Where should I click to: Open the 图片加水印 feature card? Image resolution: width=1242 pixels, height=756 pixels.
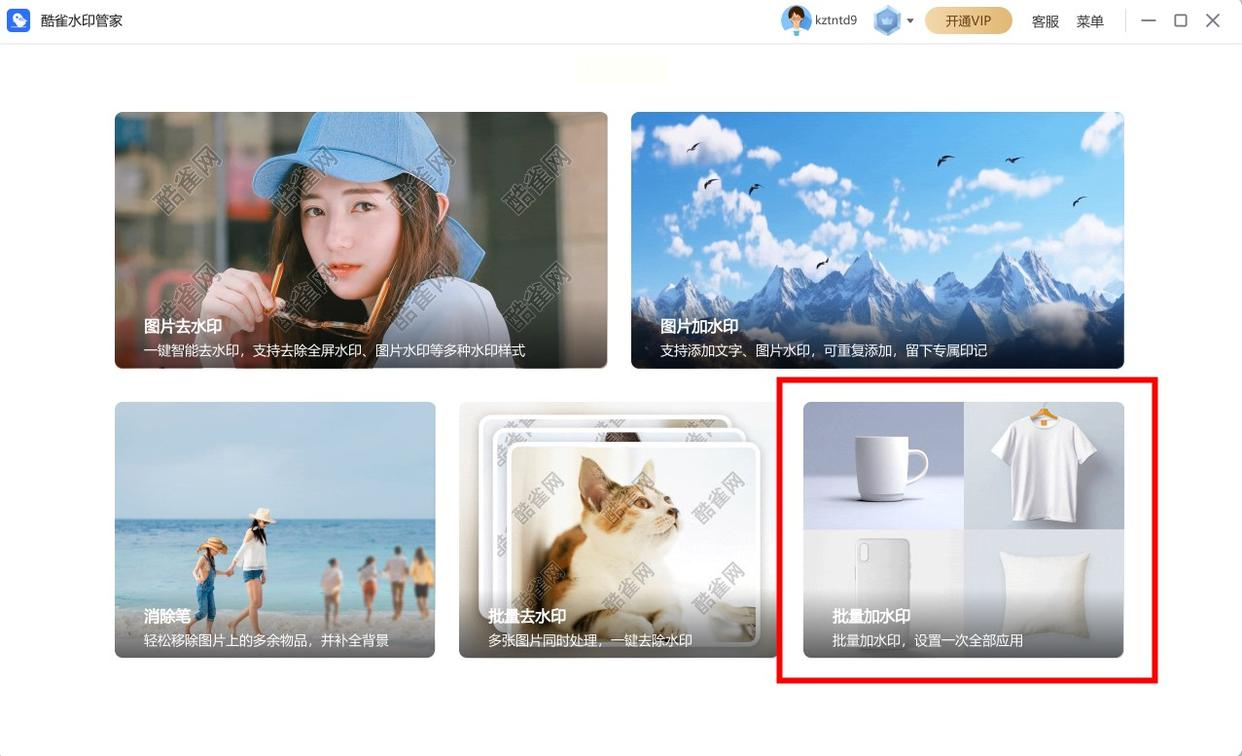point(877,240)
